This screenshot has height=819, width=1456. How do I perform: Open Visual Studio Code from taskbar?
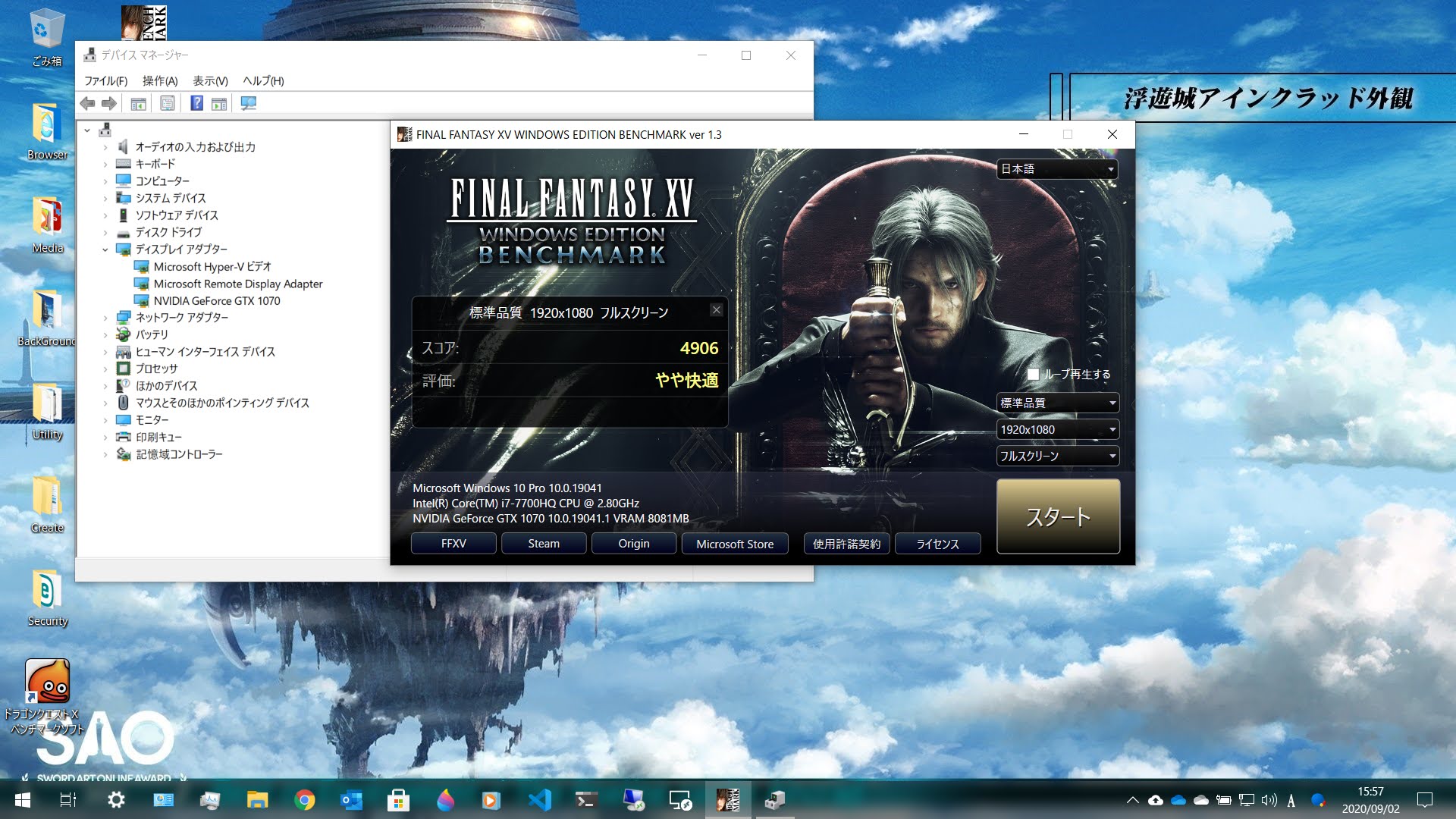(539, 800)
